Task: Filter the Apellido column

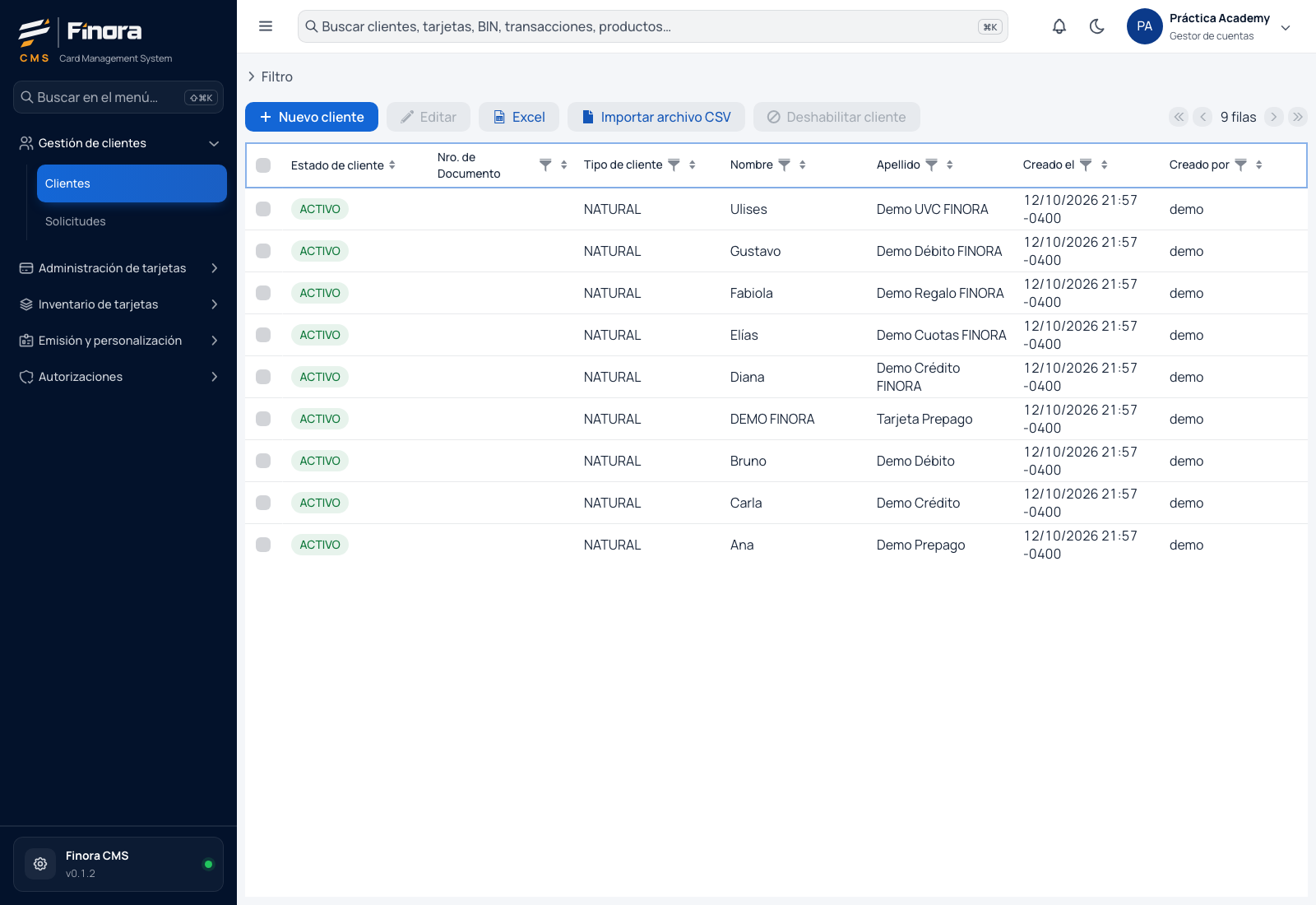Action: [931, 165]
